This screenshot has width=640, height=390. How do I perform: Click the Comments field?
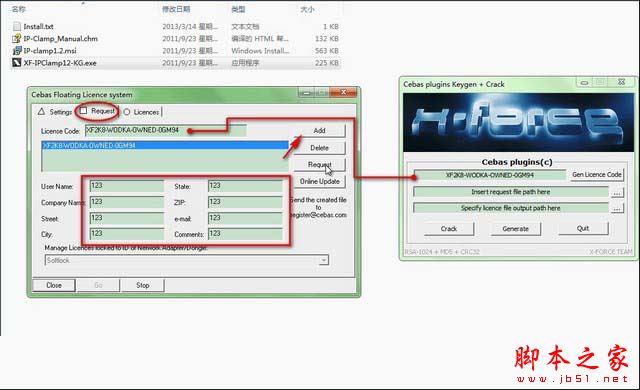(x=245, y=234)
